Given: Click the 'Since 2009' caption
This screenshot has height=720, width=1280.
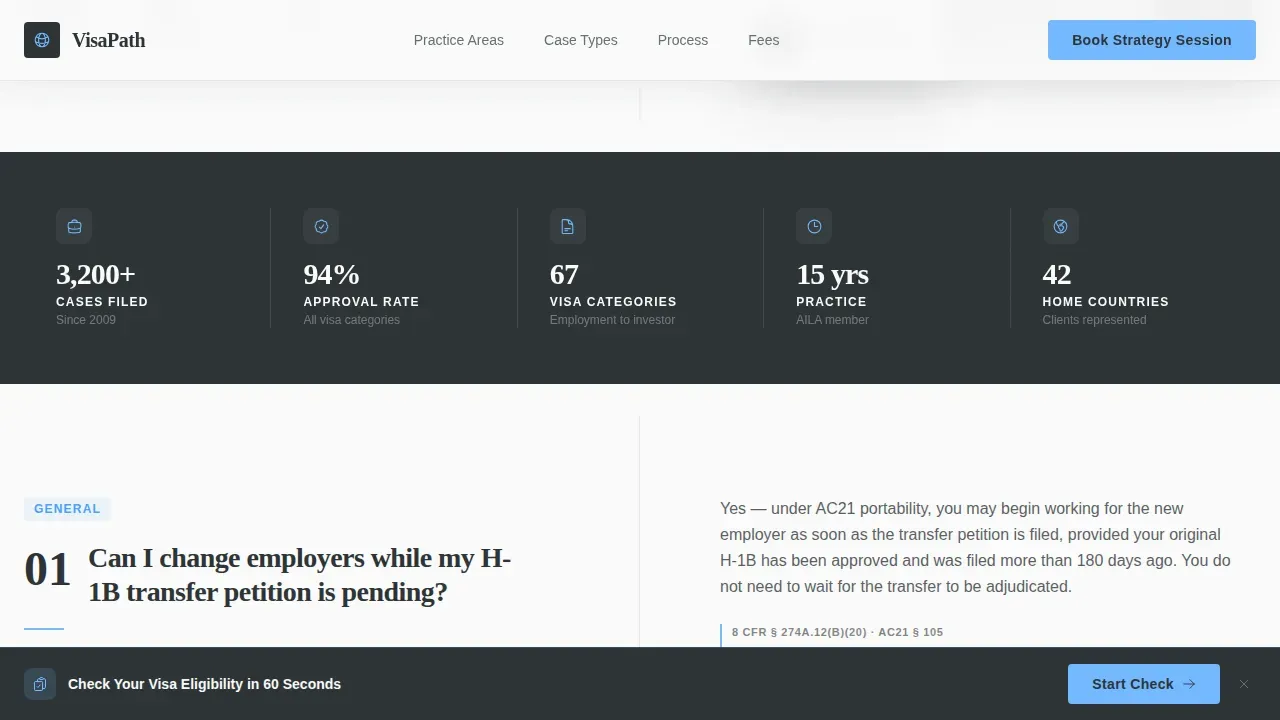Looking at the screenshot, I should (x=86, y=320).
